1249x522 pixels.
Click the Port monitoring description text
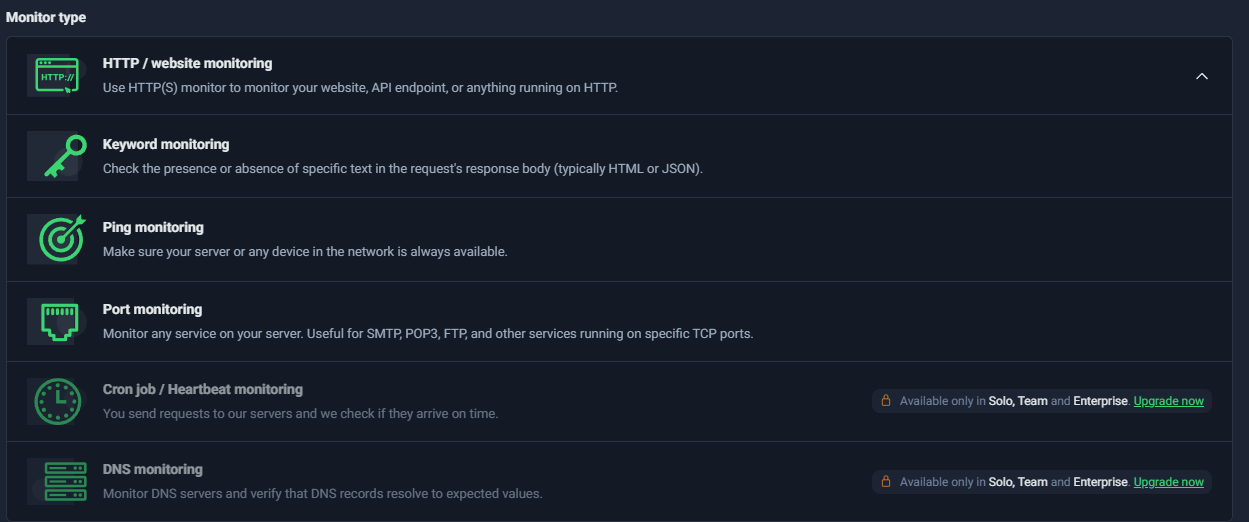pos(428,333)
